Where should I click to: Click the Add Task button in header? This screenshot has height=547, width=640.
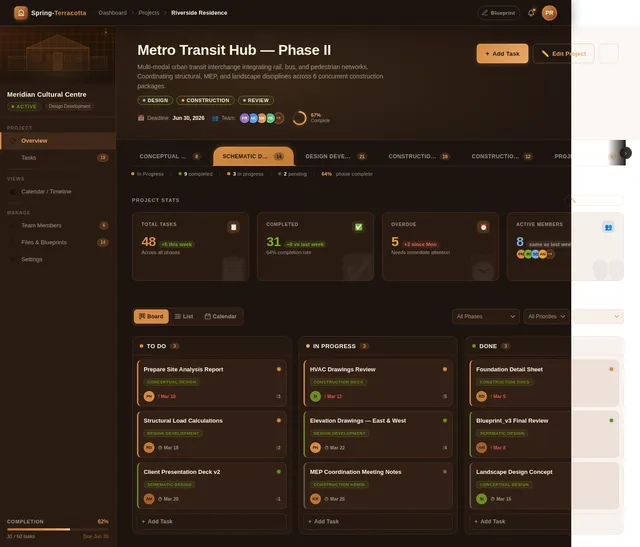[502, 53]
